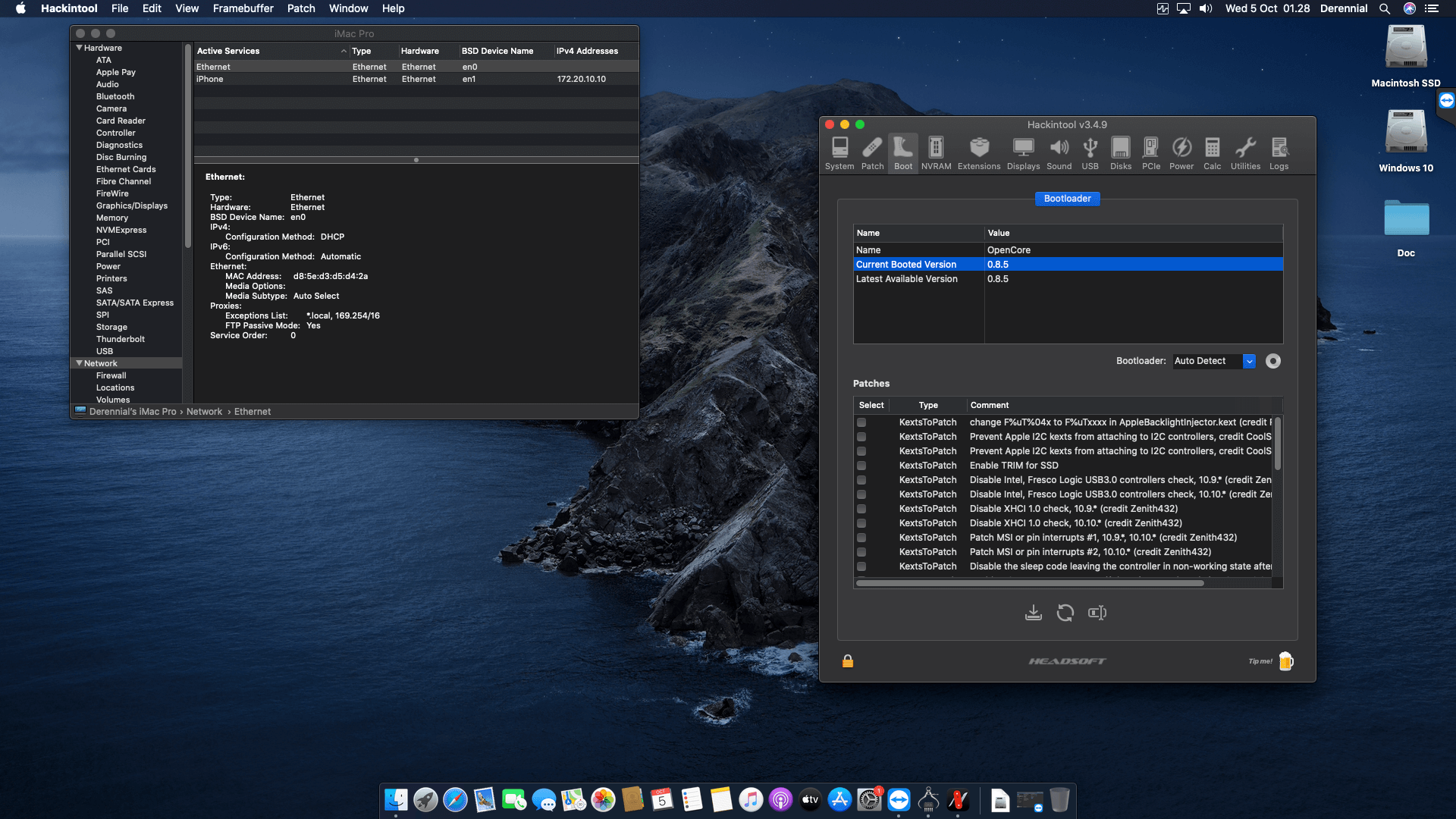Click the download bootloader icon
Viewport: 1456px width, 819px height.
pos(1033,613)
